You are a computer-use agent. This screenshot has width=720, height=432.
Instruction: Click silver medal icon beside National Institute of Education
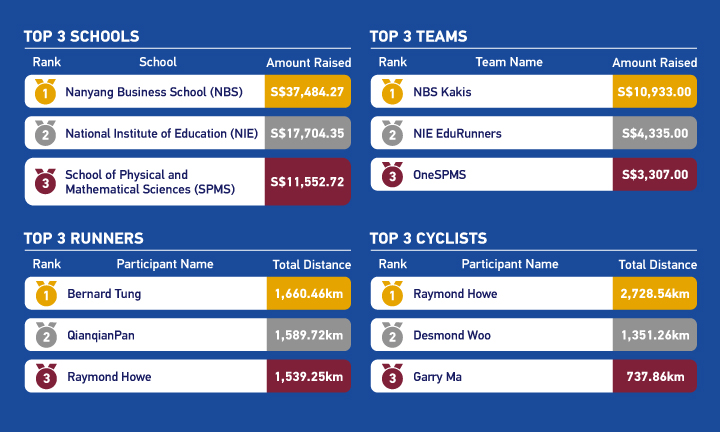coord(43,133)
